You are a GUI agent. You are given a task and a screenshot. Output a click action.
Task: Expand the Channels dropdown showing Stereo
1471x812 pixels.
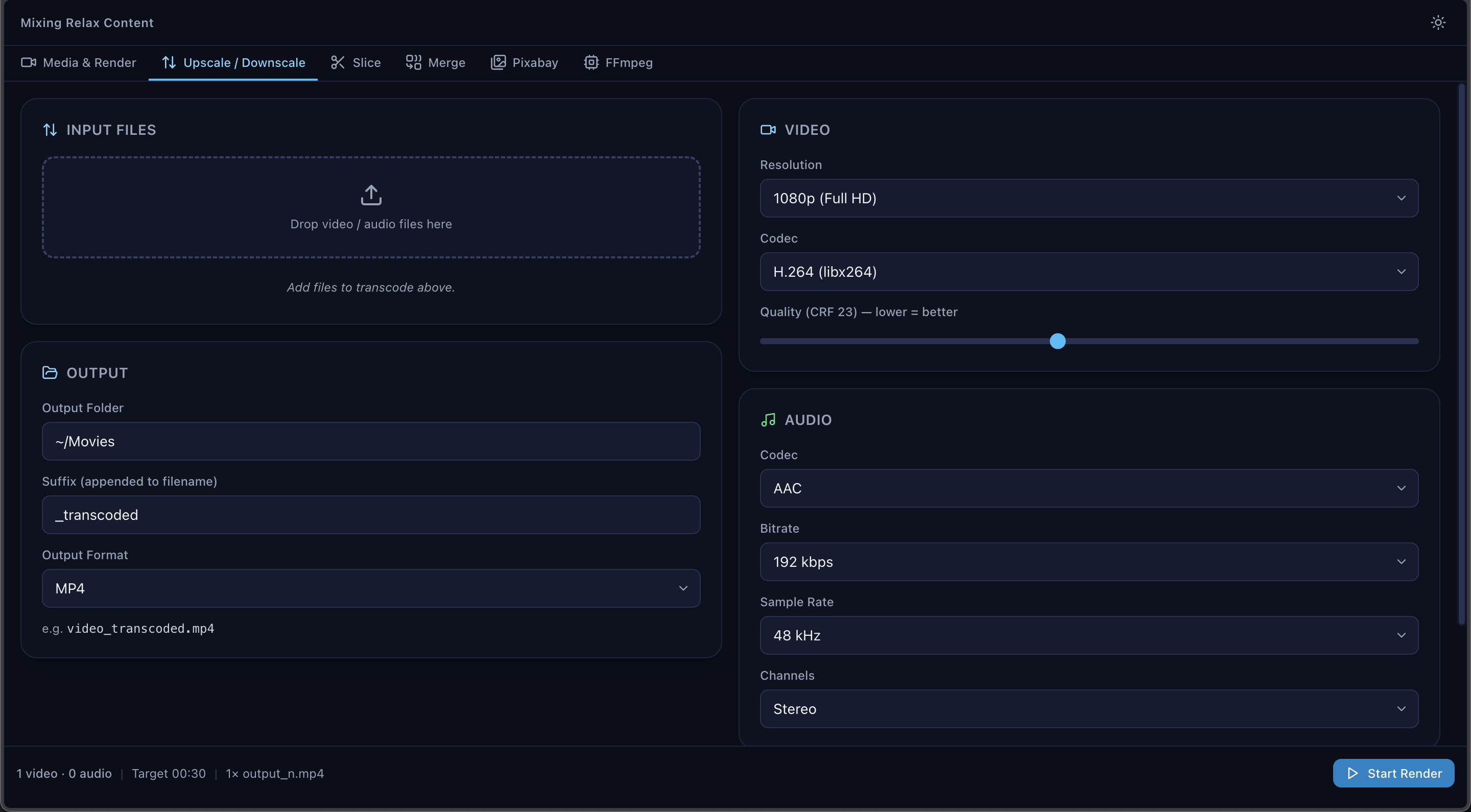(x=1089, y=709)
